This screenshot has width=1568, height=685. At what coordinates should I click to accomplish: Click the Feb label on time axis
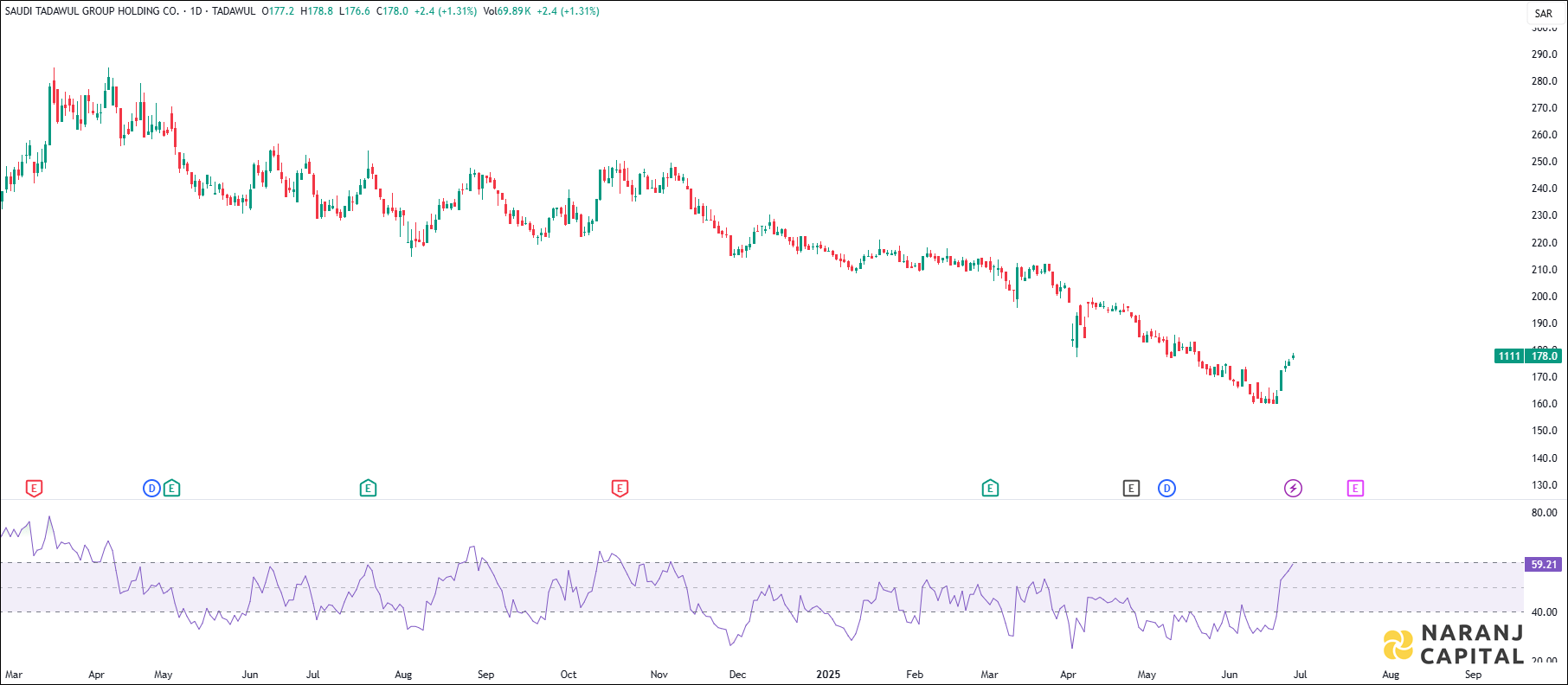tap(915, 675)
